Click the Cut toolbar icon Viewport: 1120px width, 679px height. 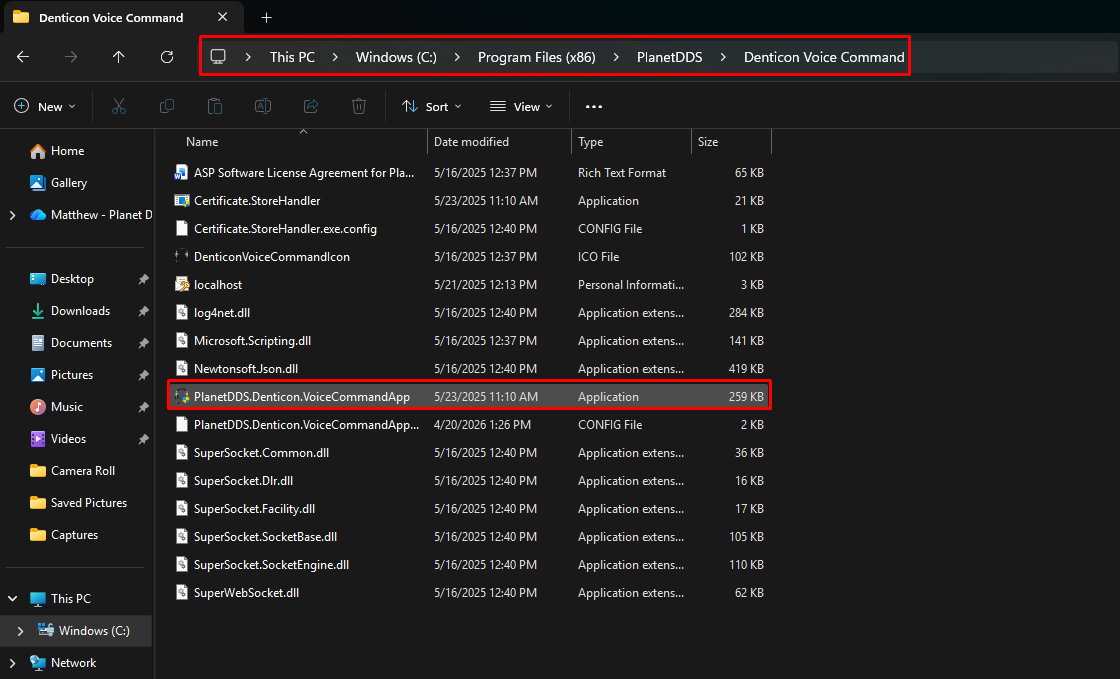(119, 106)
